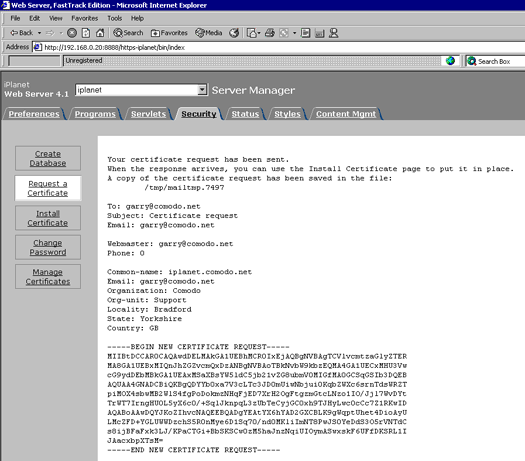Open the Install Certificate link
This screenshot has width=525, height=461.
point(48,218)
